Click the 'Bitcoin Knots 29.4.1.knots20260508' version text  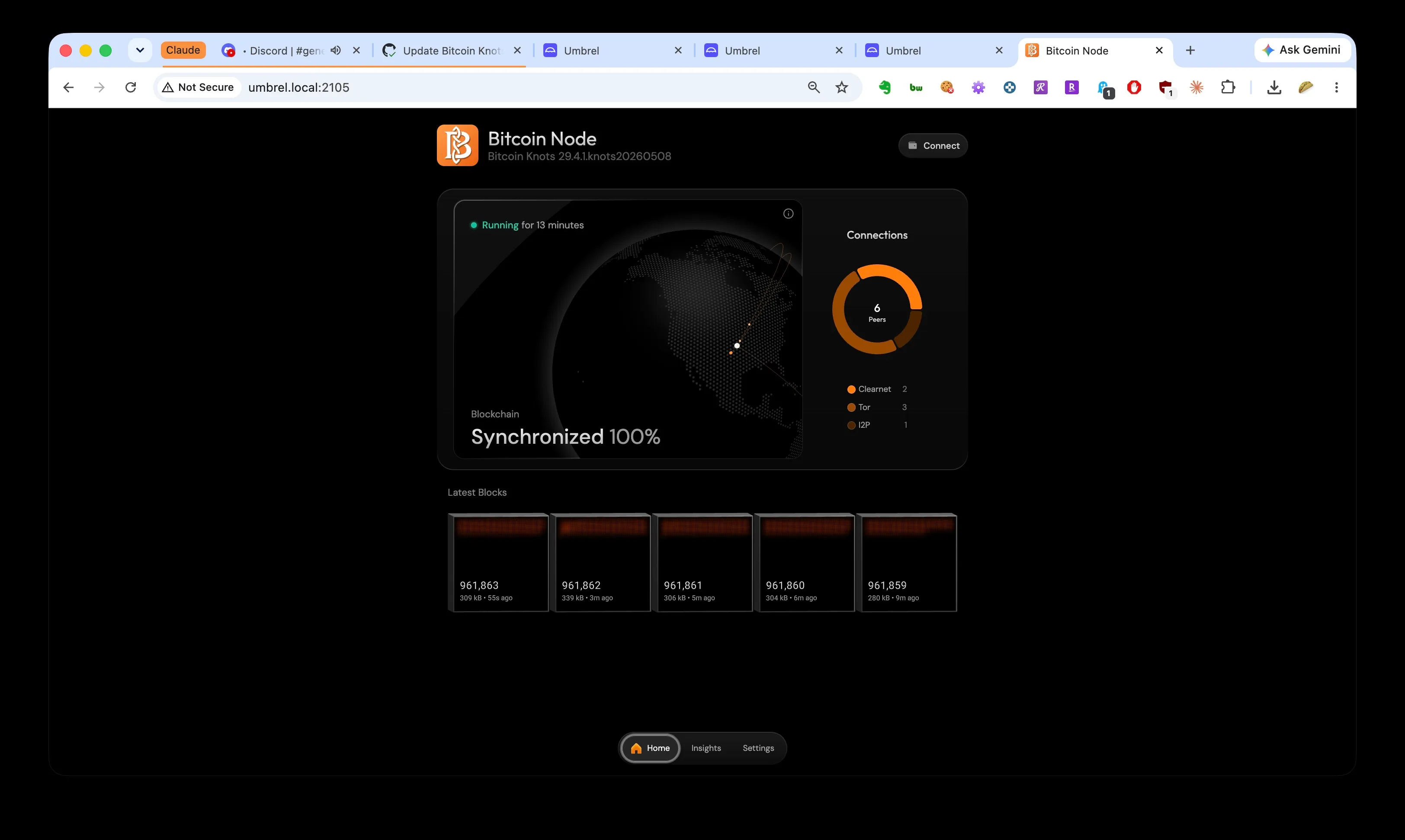(x=579, y=156)
